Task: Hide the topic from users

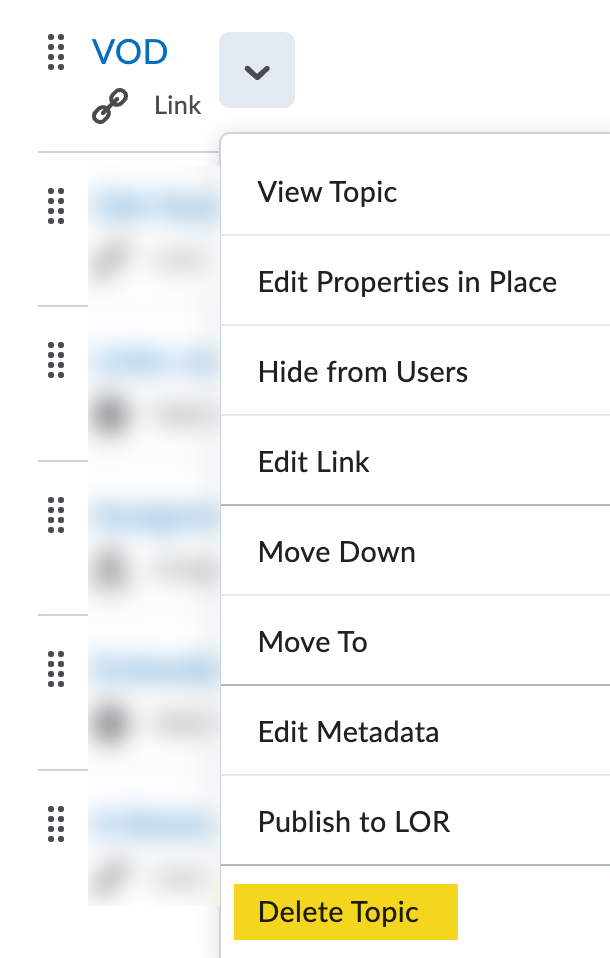Action: (x=363, y=371)
